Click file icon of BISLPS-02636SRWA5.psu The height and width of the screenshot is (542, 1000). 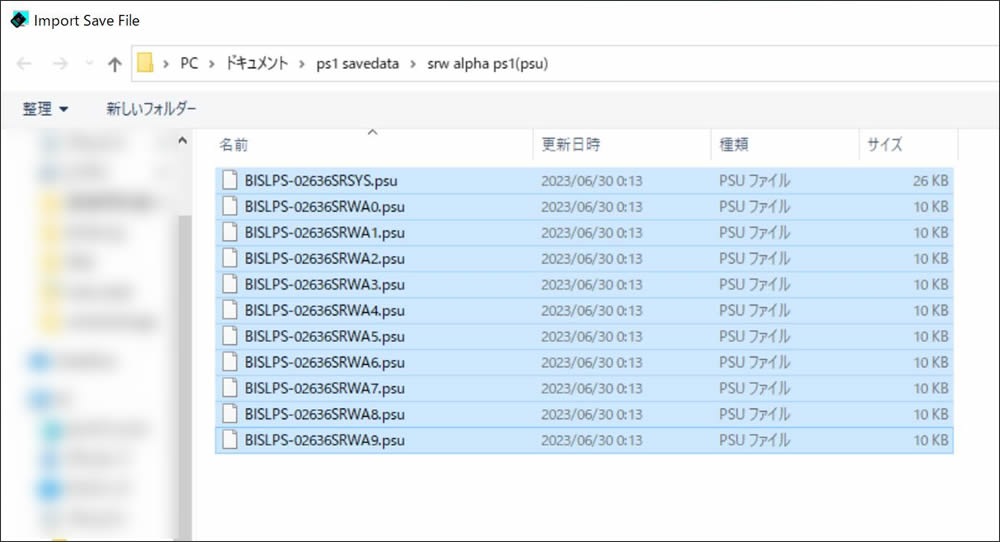[x=230, y=336]
